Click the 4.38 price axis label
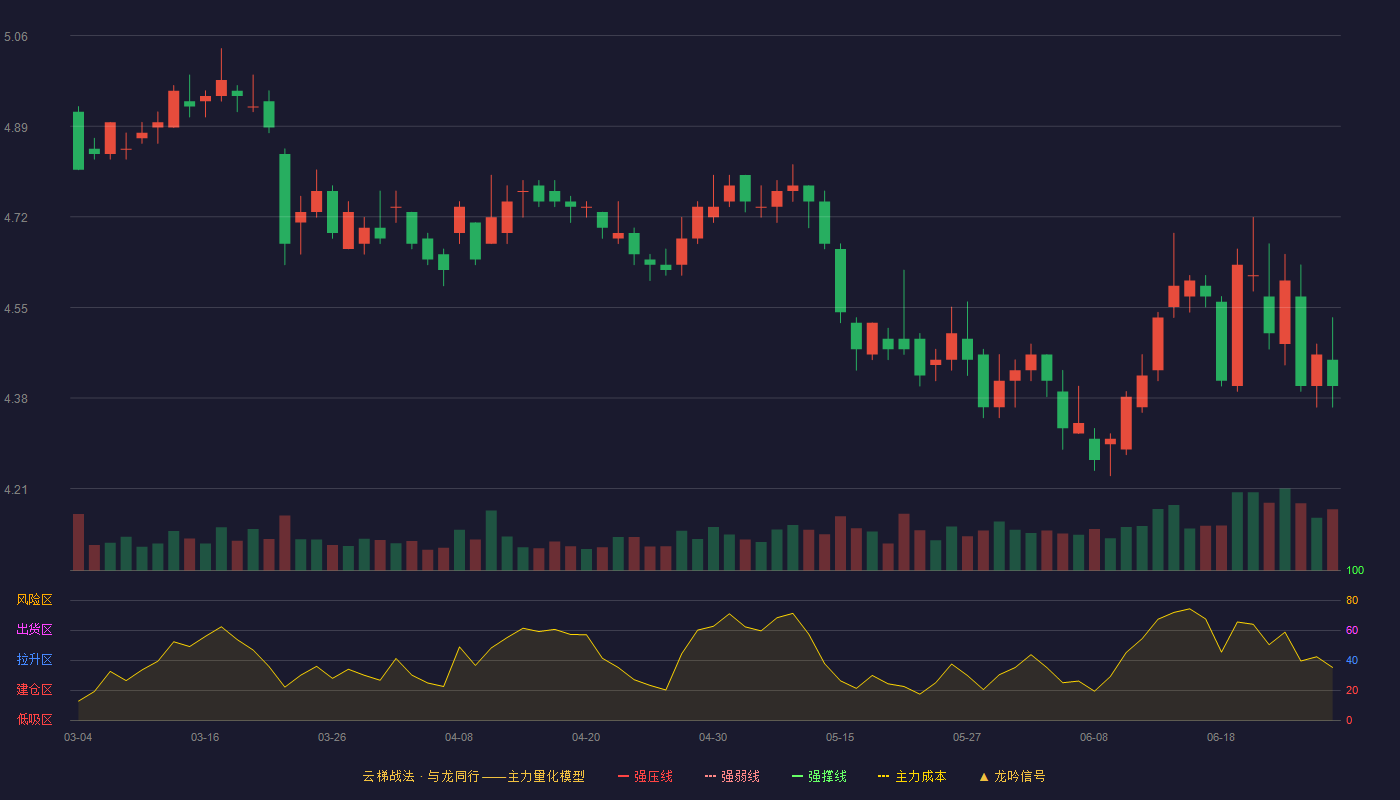This screenshot has width=1400, height=800. pyautogui.click(x=16, y=399)
